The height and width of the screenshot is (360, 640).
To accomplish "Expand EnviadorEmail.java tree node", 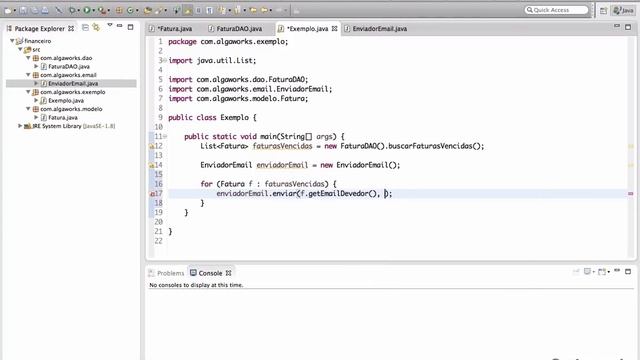I will coord(36,83).
